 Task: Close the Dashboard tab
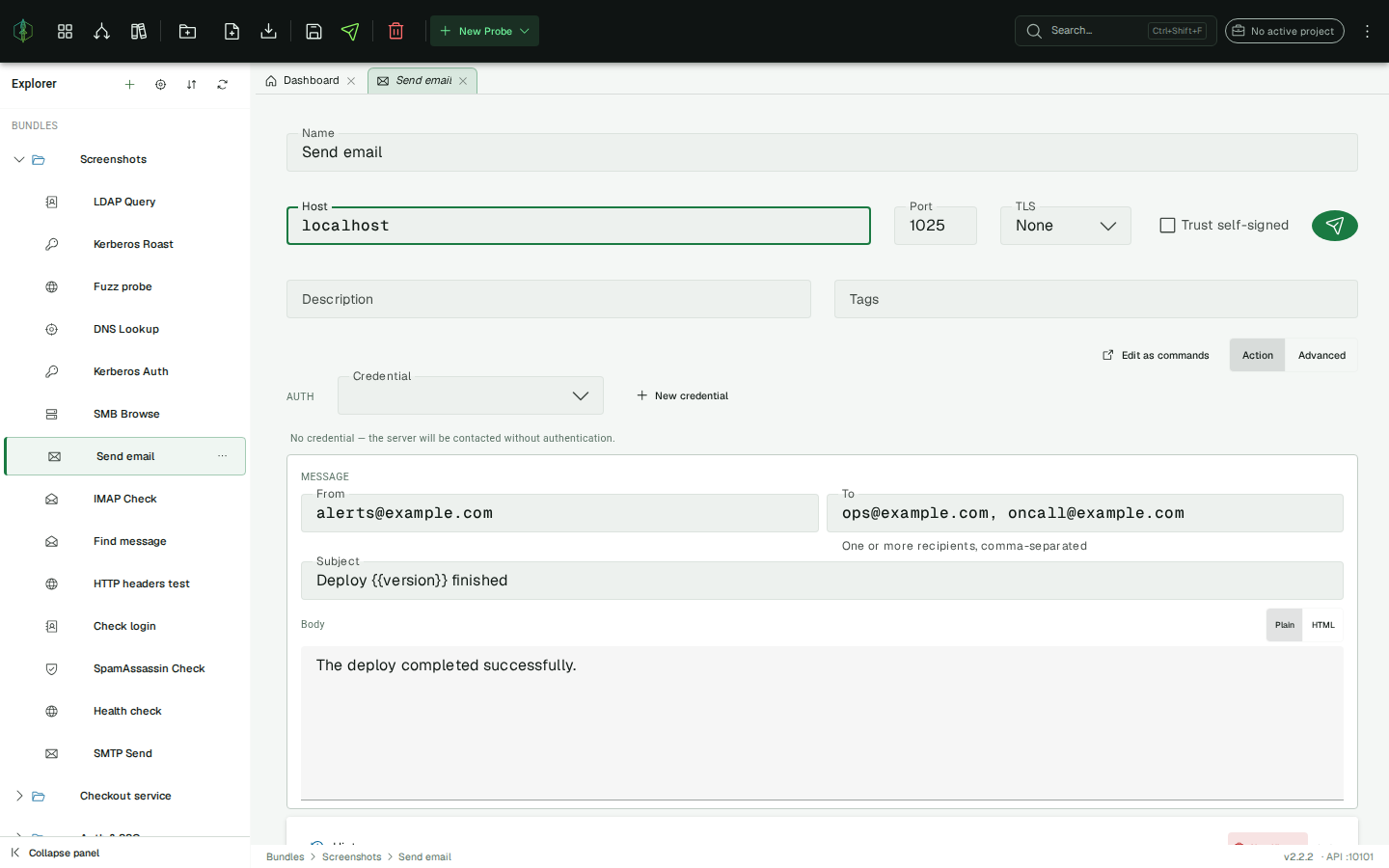(351, 81)
